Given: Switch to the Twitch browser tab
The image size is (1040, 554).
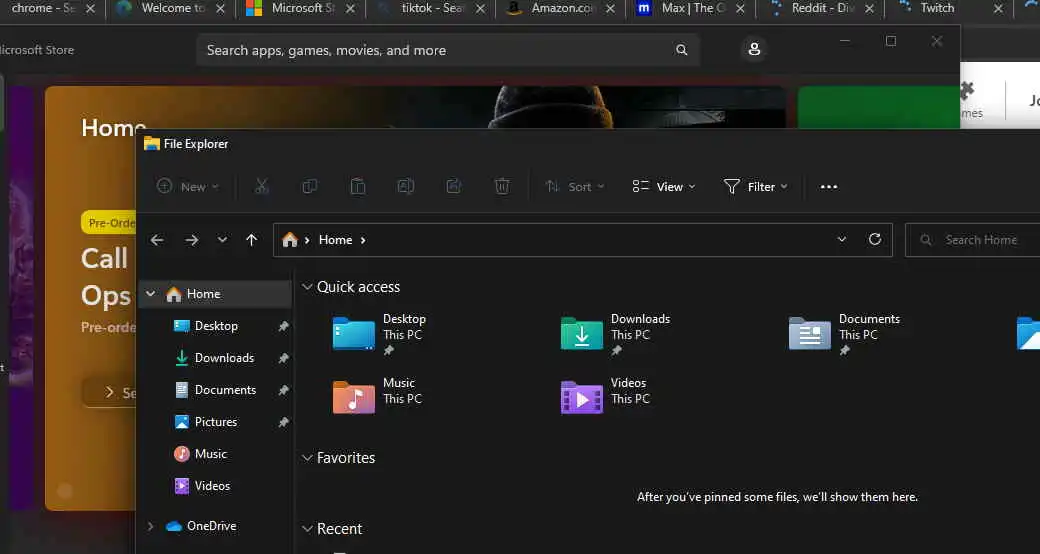Looking at the screenshot, I should point(950,9).
